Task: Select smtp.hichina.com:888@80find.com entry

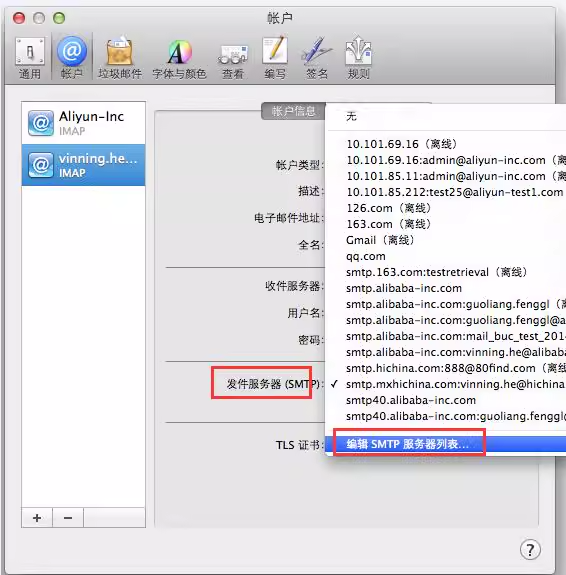Action: (445, 368)
